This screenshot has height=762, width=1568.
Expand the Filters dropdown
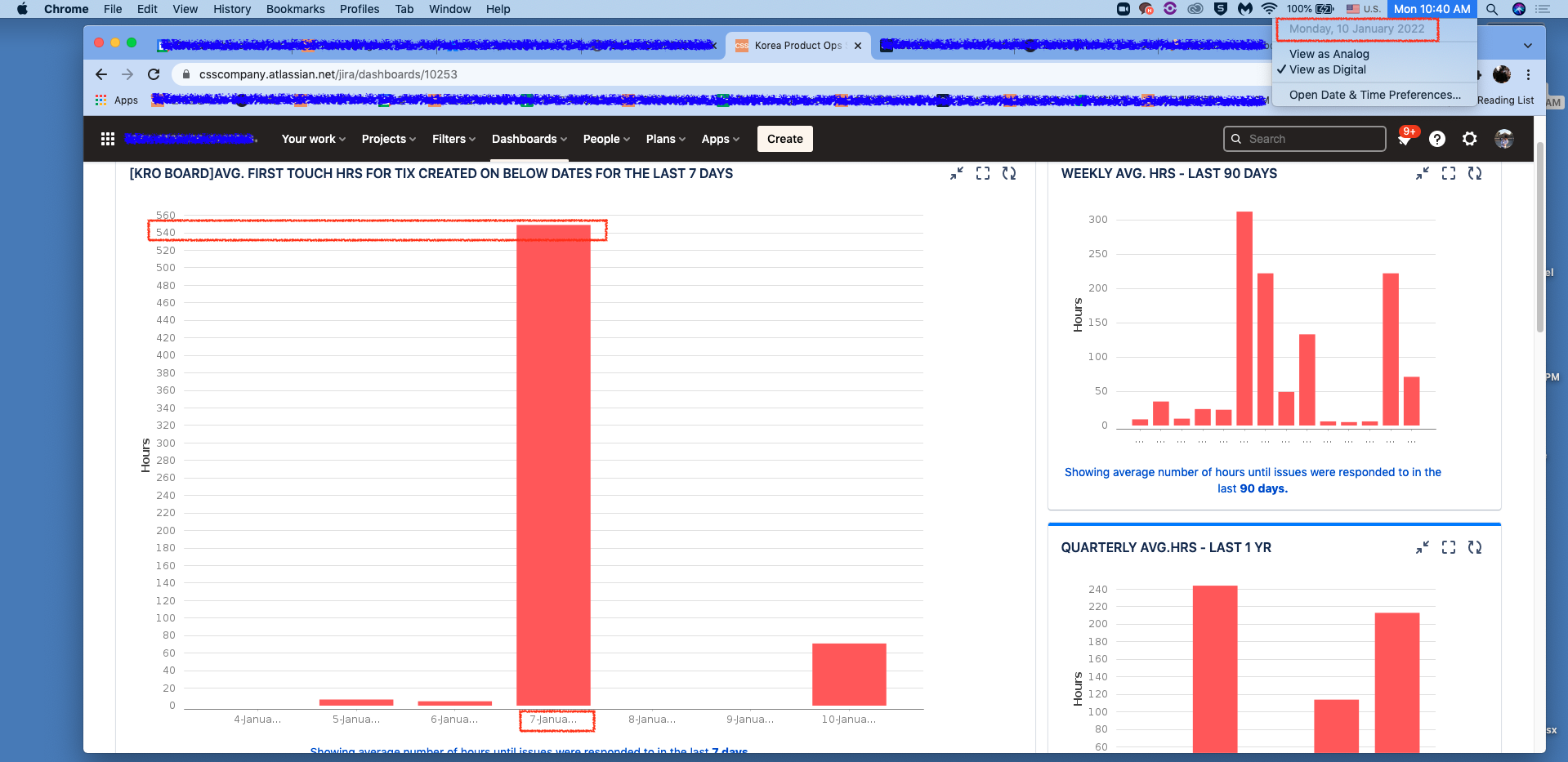tap(453, 139)
